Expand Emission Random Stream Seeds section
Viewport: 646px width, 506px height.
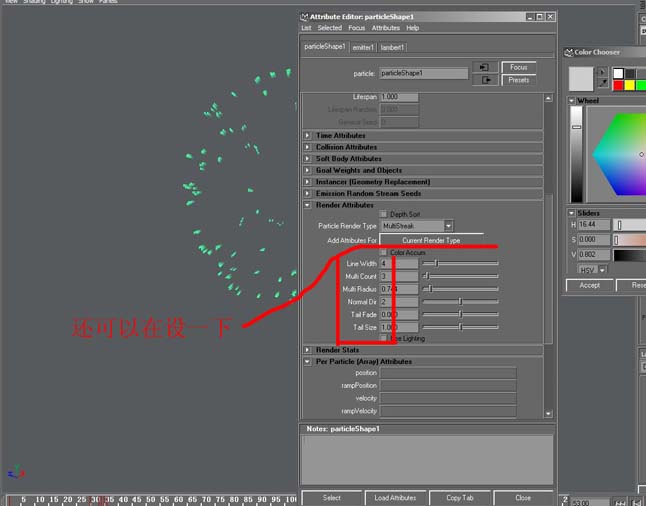pyautogui.click(x=307, y=193)
